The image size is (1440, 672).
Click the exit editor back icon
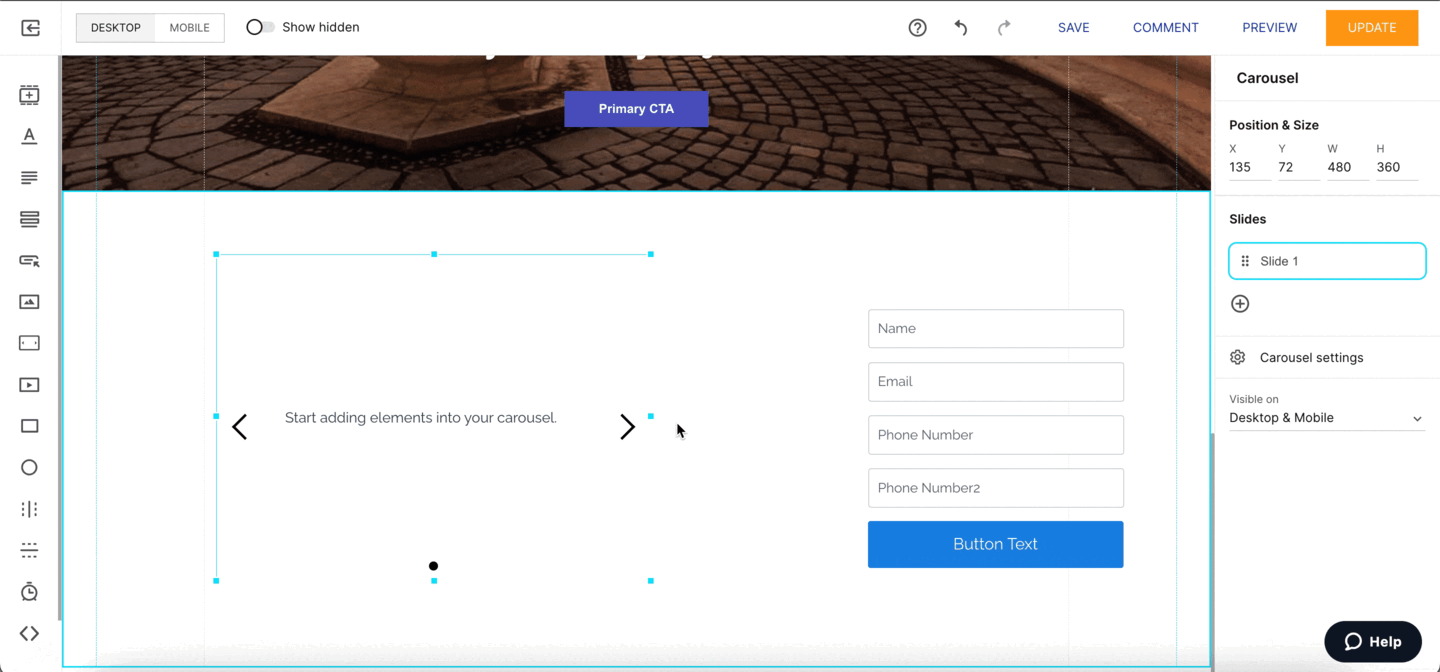tap(30, 28)
